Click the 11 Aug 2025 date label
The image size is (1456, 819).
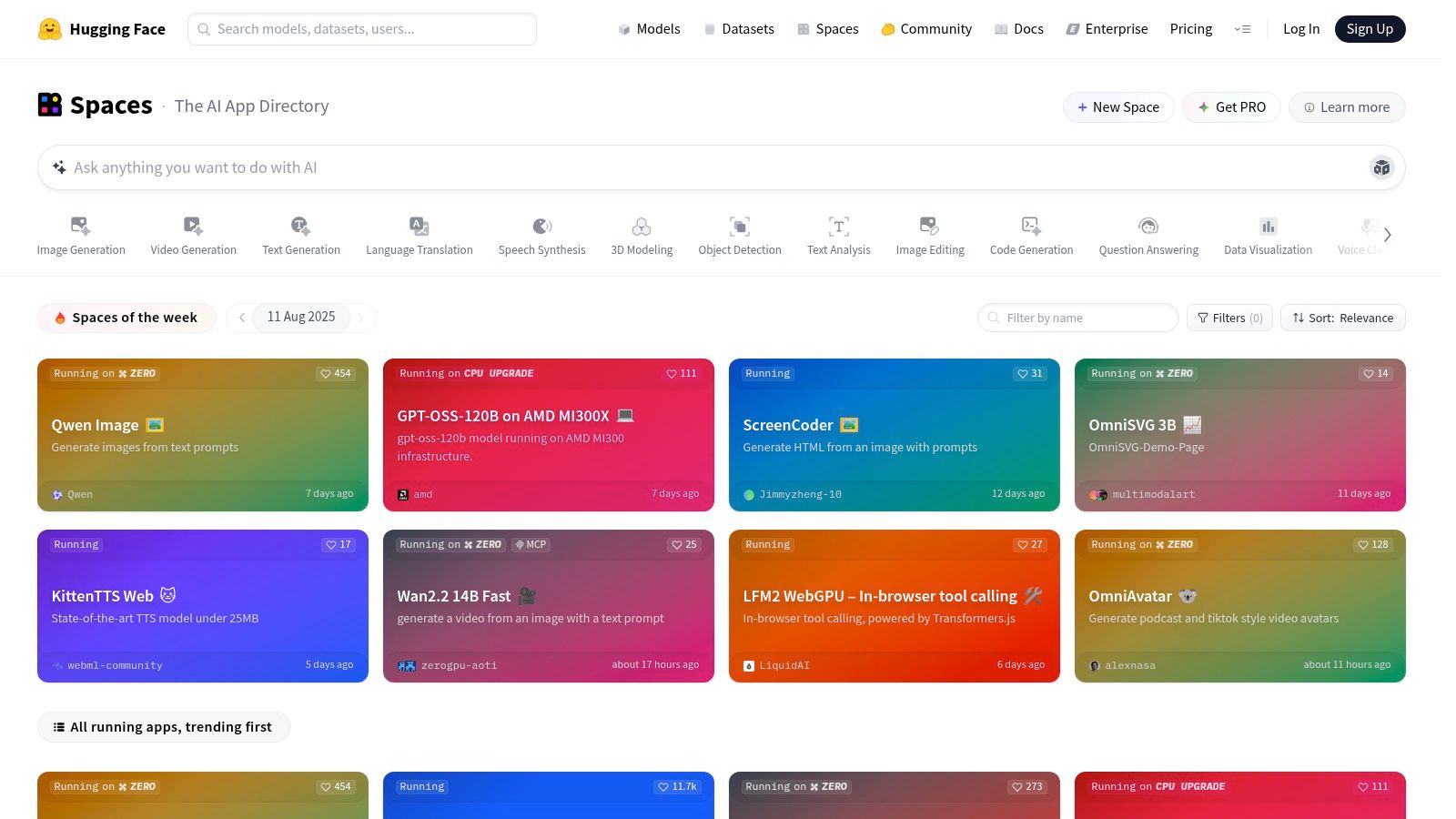click(x=301, y=317)
